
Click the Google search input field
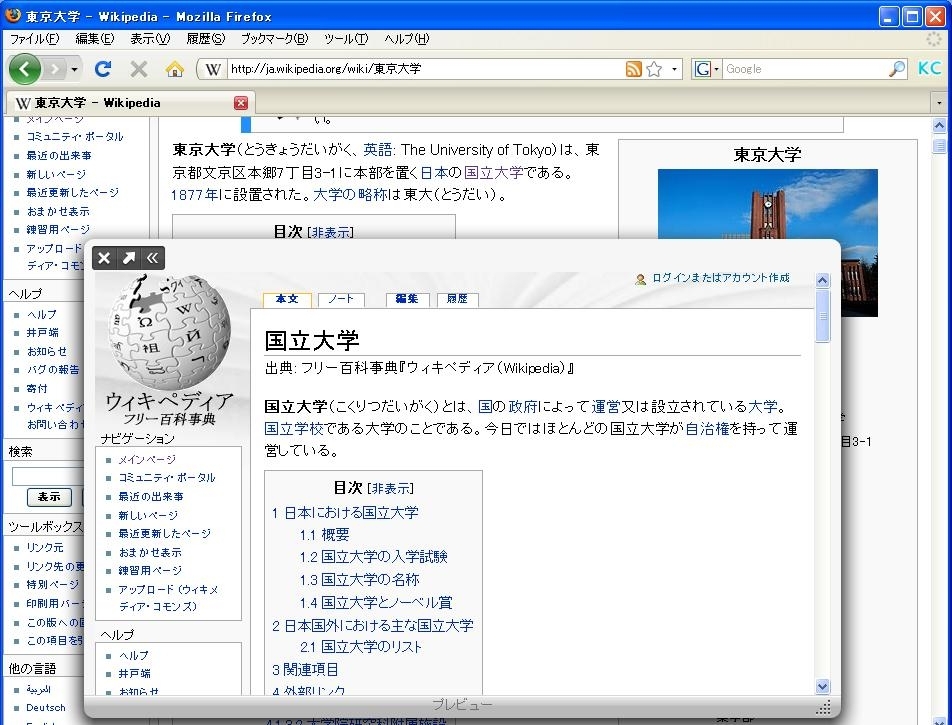pyautogui.click(x=805, y=69)
